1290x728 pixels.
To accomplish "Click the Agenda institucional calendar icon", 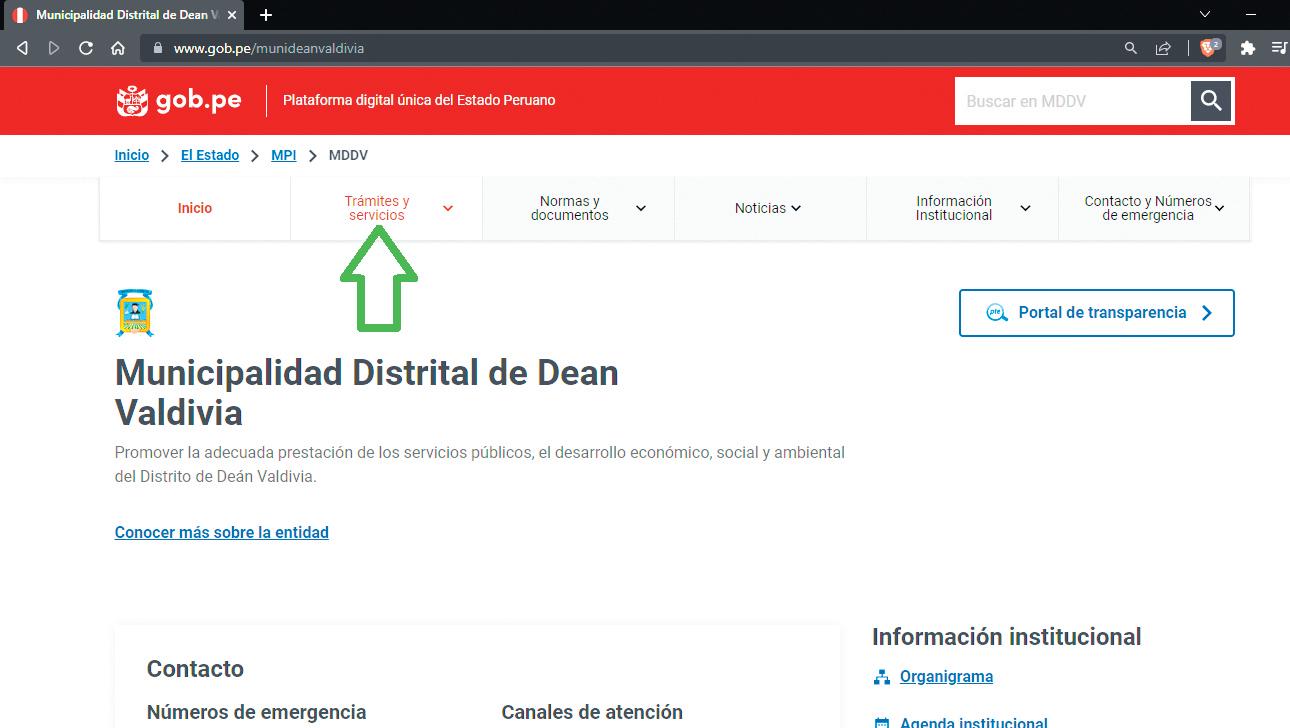I will [x=882, y=723].
